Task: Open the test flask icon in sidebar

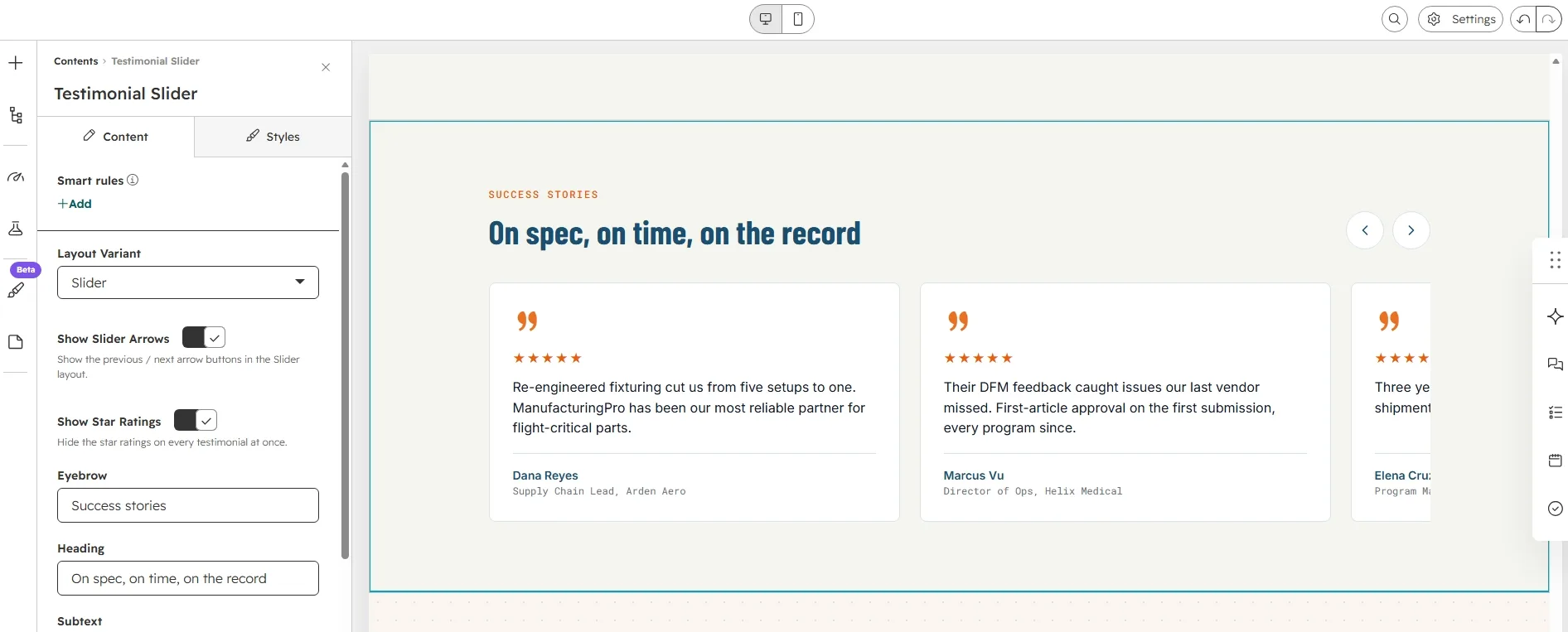Action: tap(16, 229)
